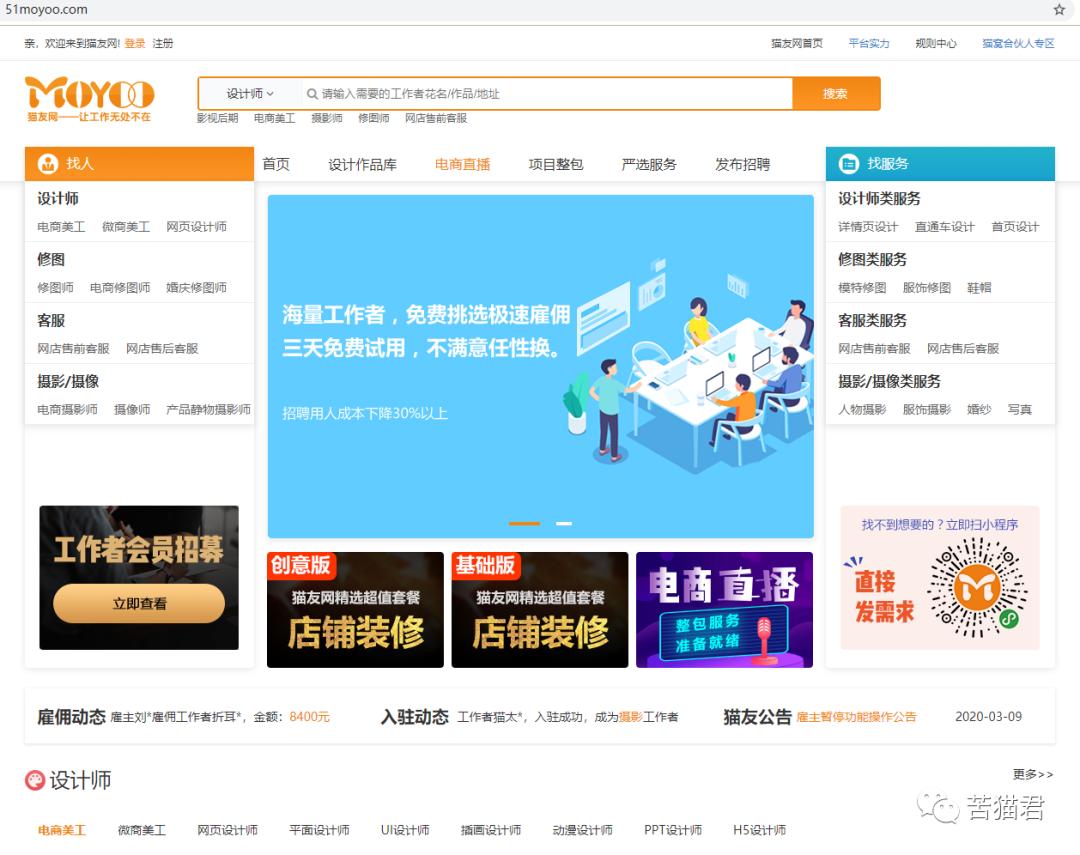Click the 找人 person icon on the orange panel

[x=46, y=162]
